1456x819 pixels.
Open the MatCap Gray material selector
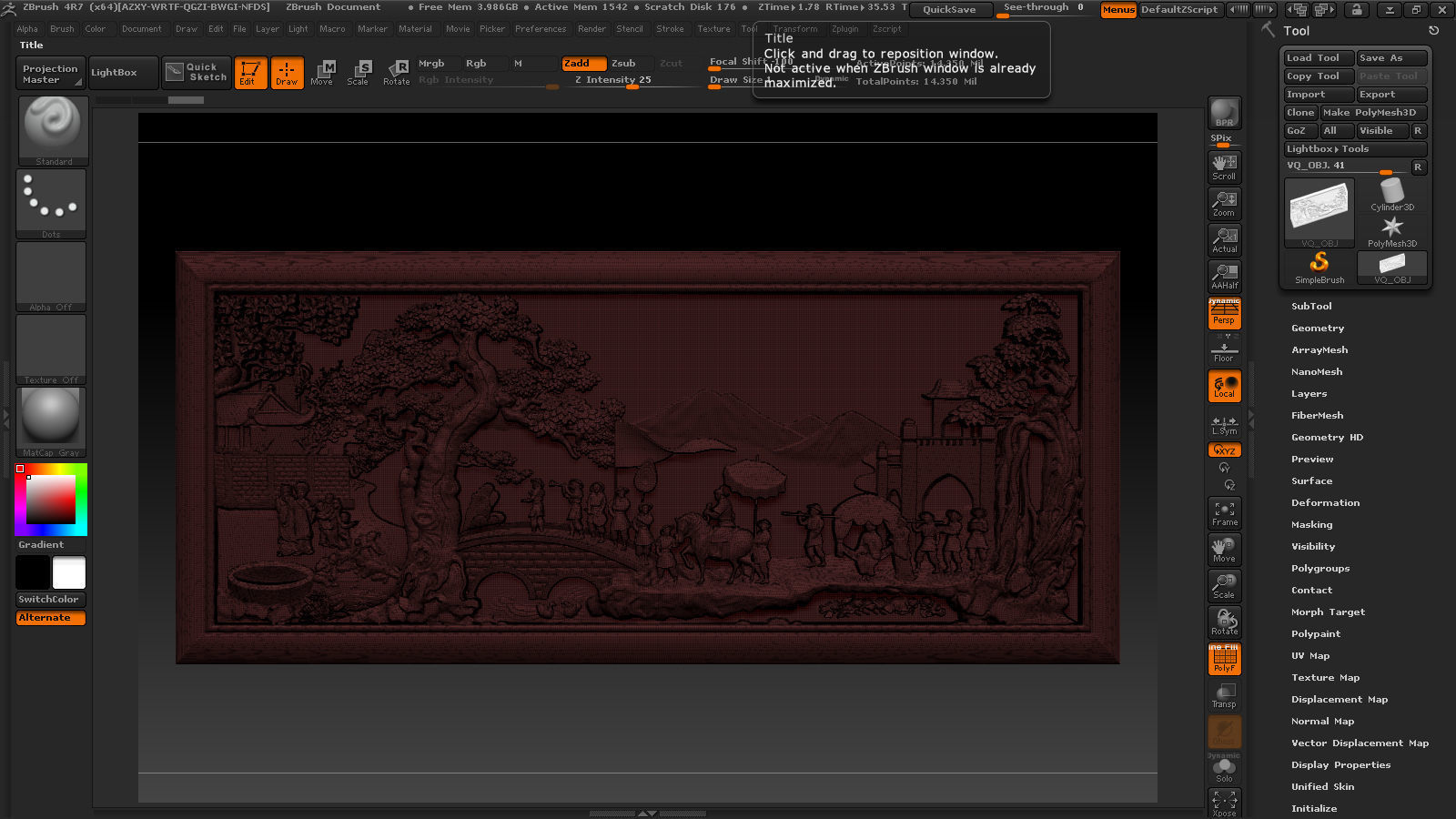51,422
